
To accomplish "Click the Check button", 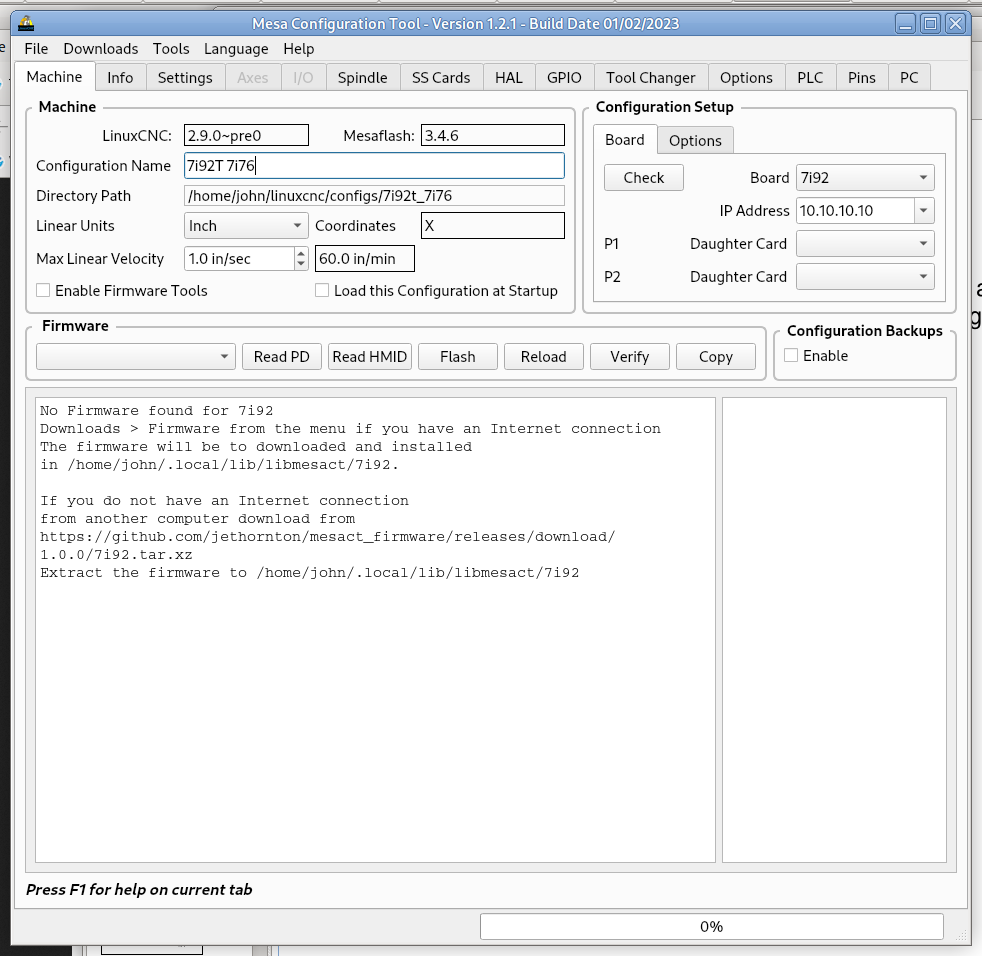I will (x=644, y=178).
